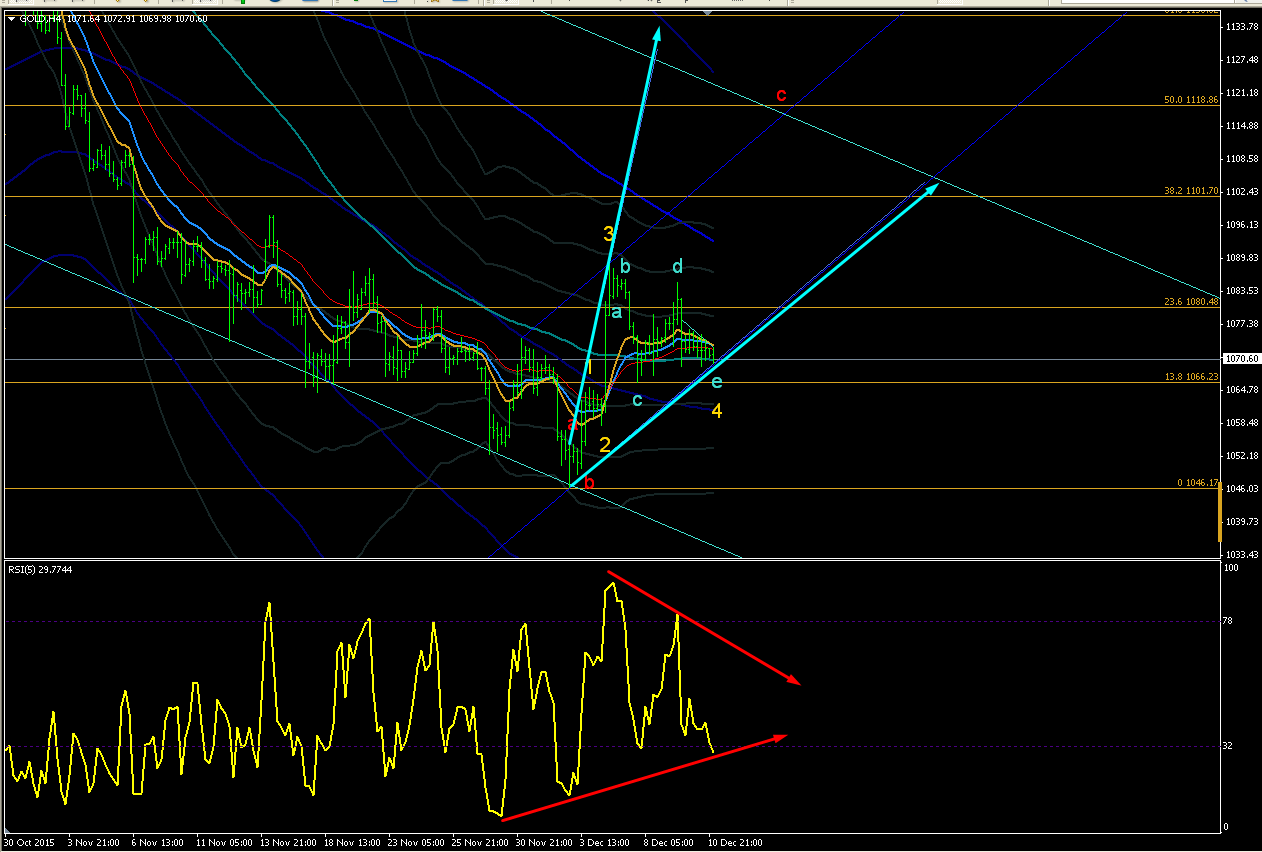Select the yellow wave label 2
1262x852 pixels.
pos(605,445)
